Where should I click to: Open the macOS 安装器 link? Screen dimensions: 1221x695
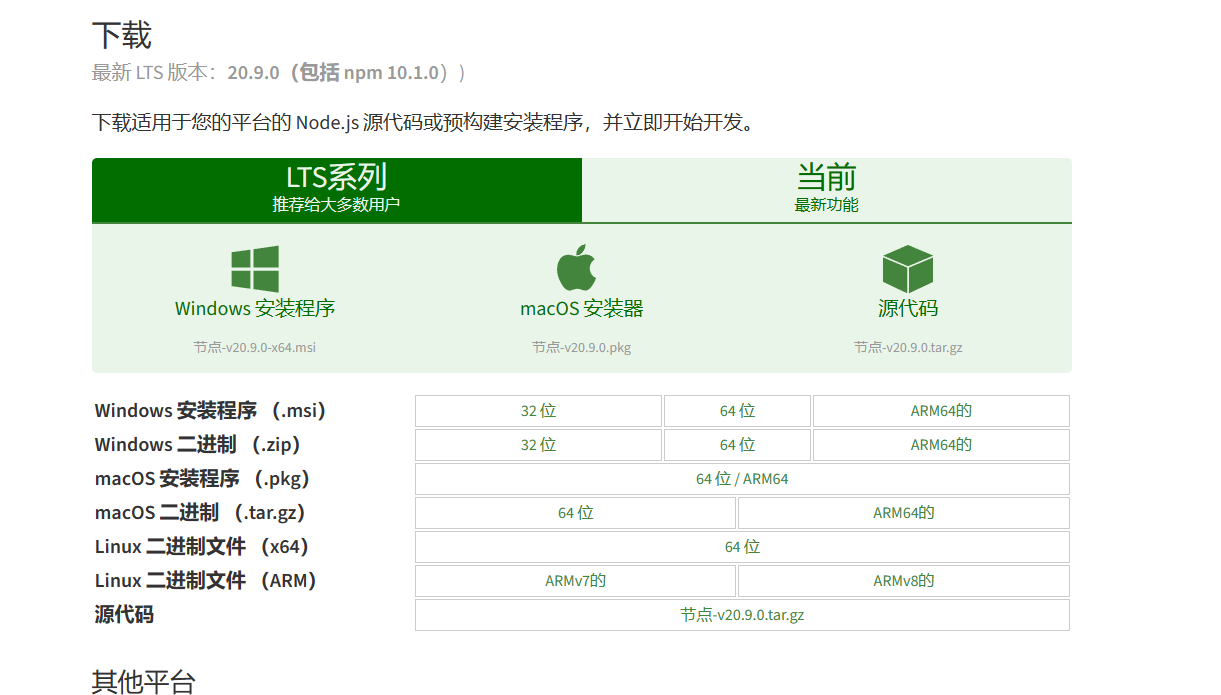click(581, 308)
